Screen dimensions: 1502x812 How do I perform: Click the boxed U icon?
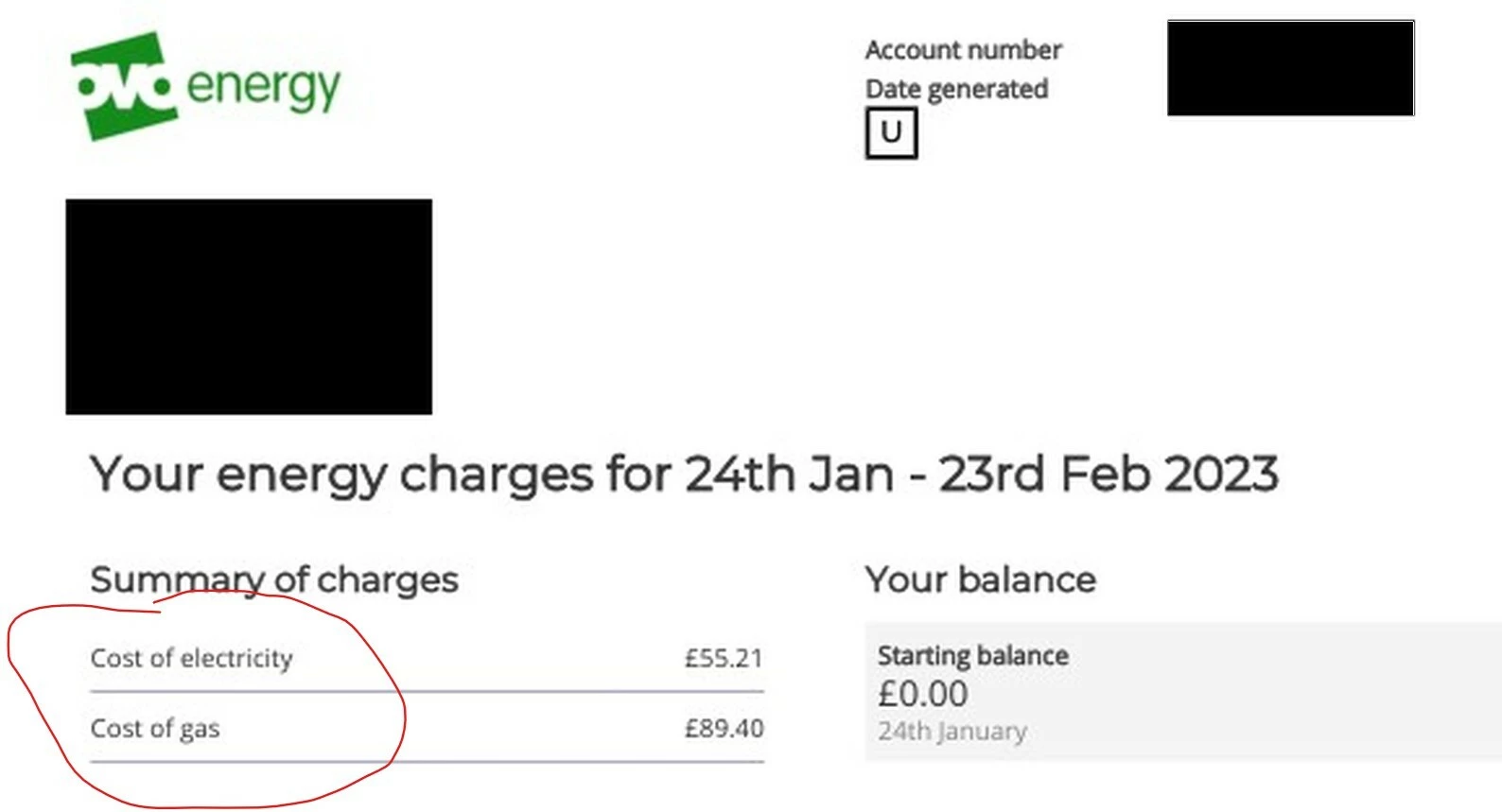(891, 133)
